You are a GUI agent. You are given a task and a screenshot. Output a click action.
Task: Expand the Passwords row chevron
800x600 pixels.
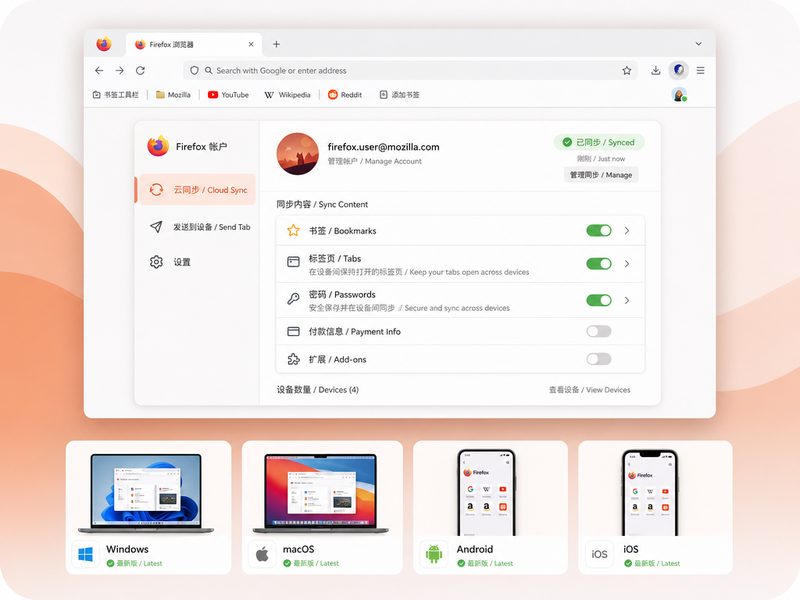[x=627, y=300]
